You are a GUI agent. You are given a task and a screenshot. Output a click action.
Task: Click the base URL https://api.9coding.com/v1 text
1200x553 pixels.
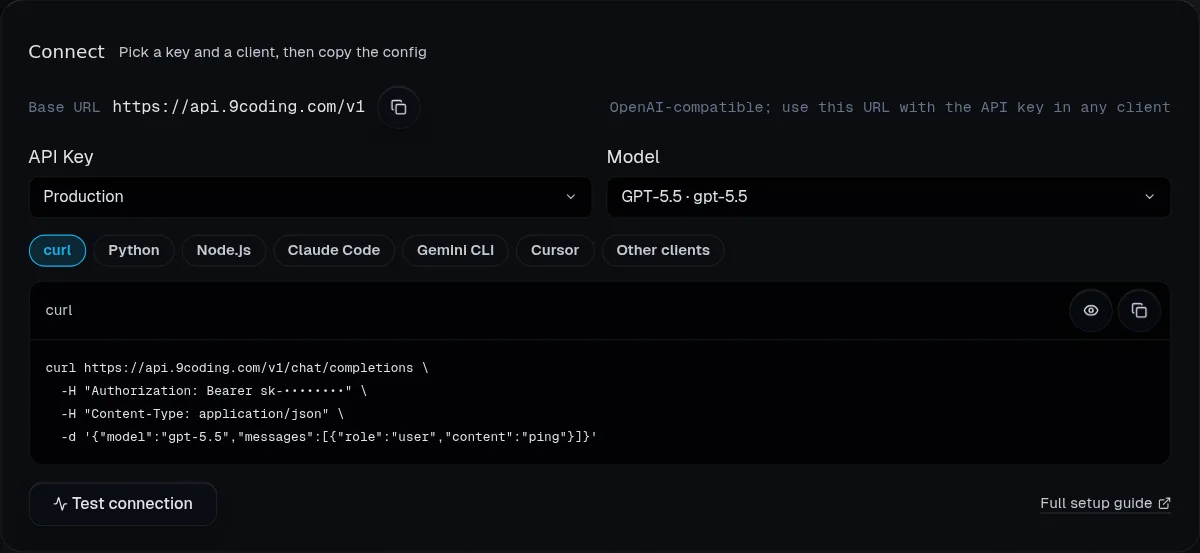click(238, 107)
